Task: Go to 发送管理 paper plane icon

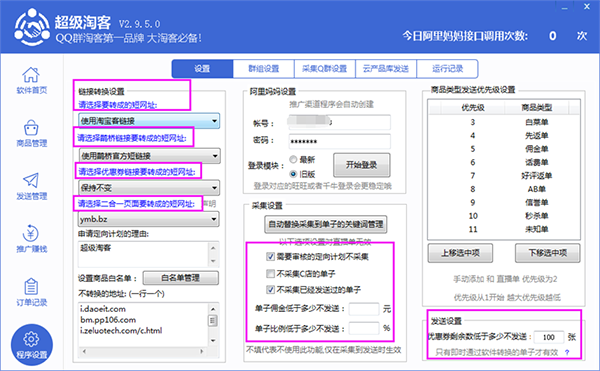Action: (31, 180)
